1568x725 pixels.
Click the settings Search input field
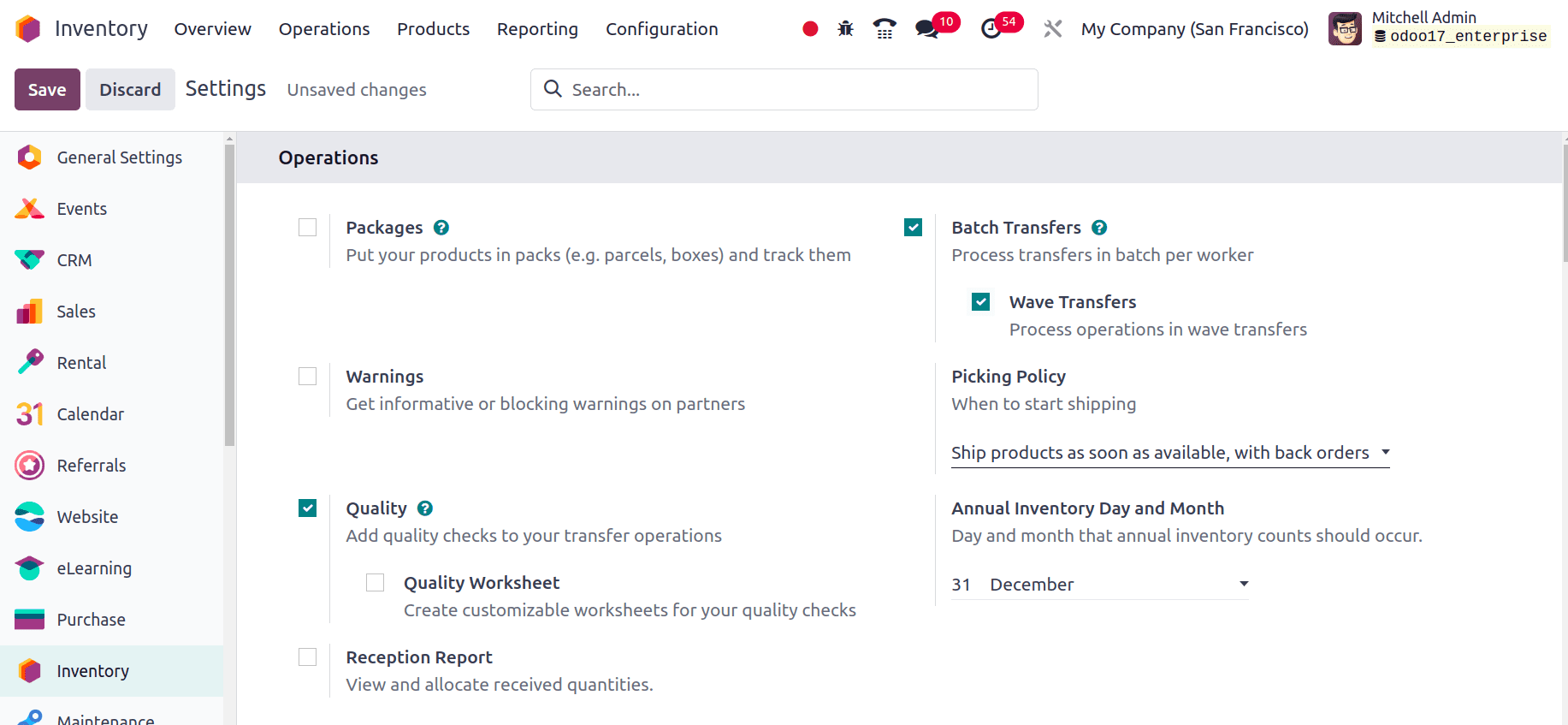(796, 90)
